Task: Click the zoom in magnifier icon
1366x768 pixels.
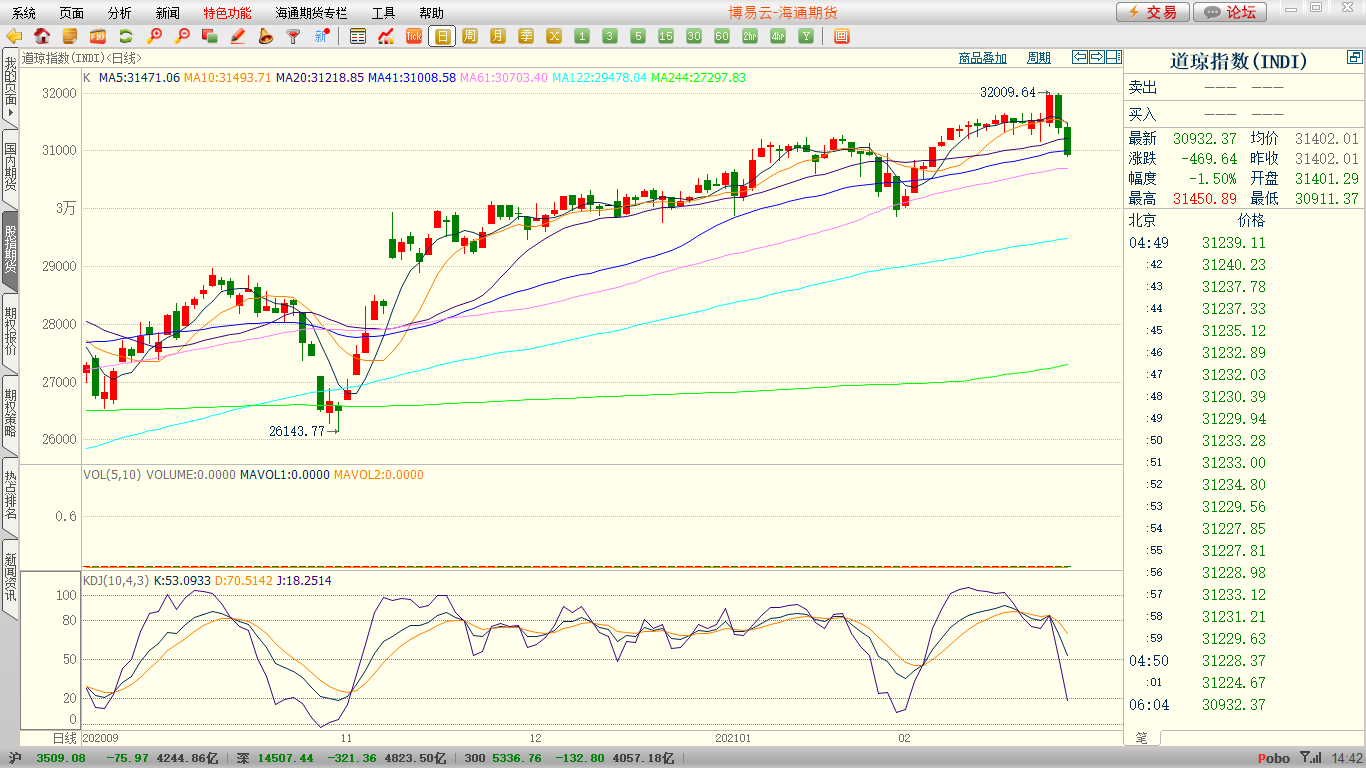Action: (x=154, y=36)
